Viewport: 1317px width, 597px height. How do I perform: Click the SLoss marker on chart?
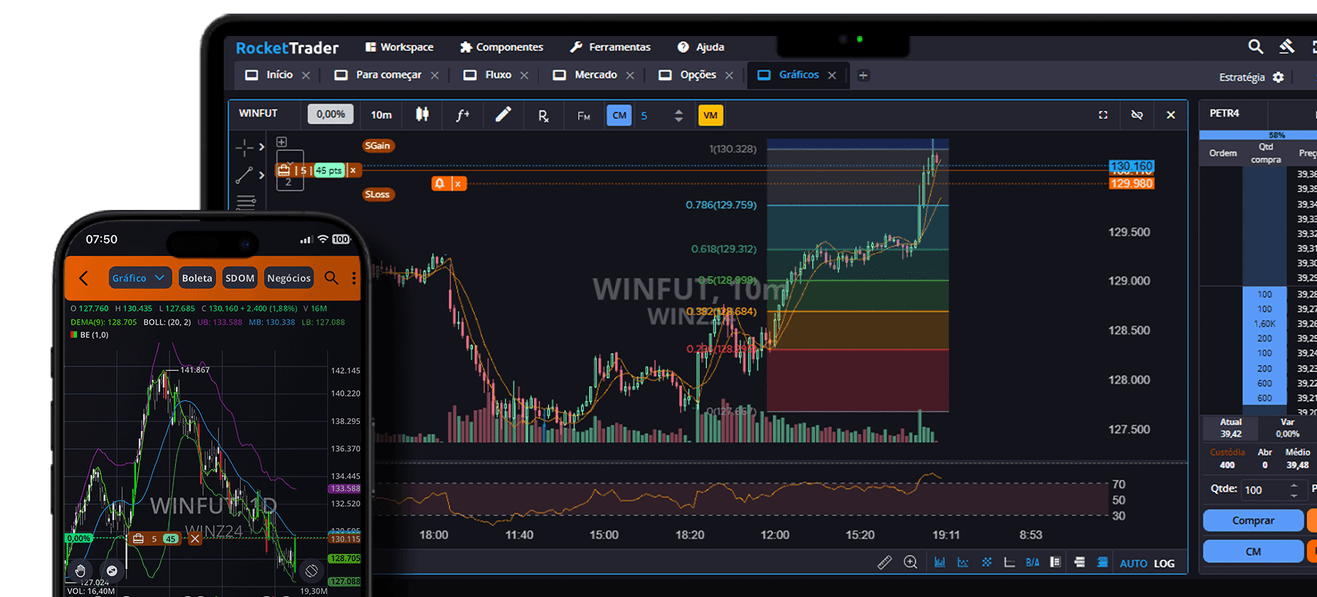378,195
